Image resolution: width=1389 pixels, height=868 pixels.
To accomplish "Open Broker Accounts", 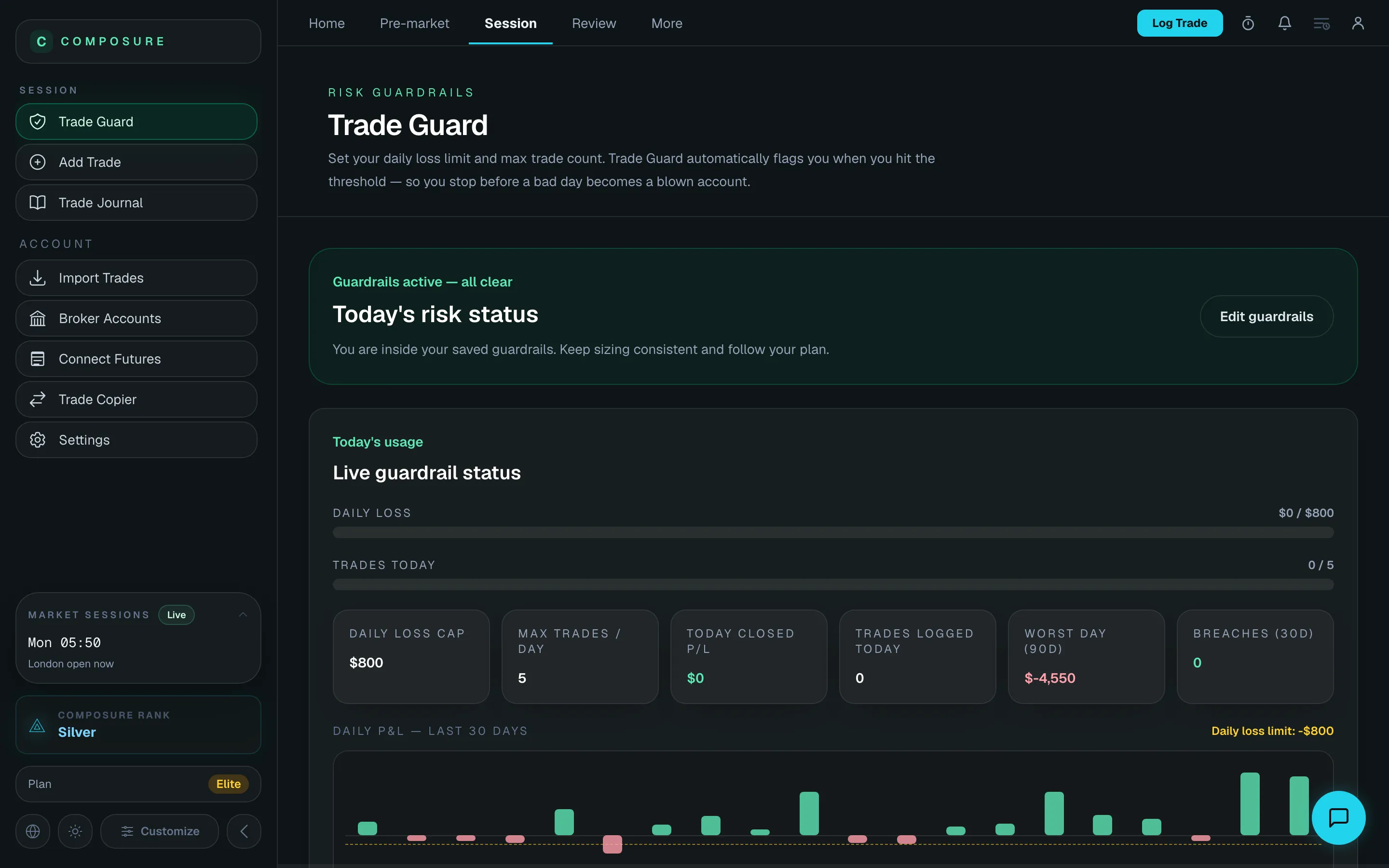I will (x=136, y=319).
